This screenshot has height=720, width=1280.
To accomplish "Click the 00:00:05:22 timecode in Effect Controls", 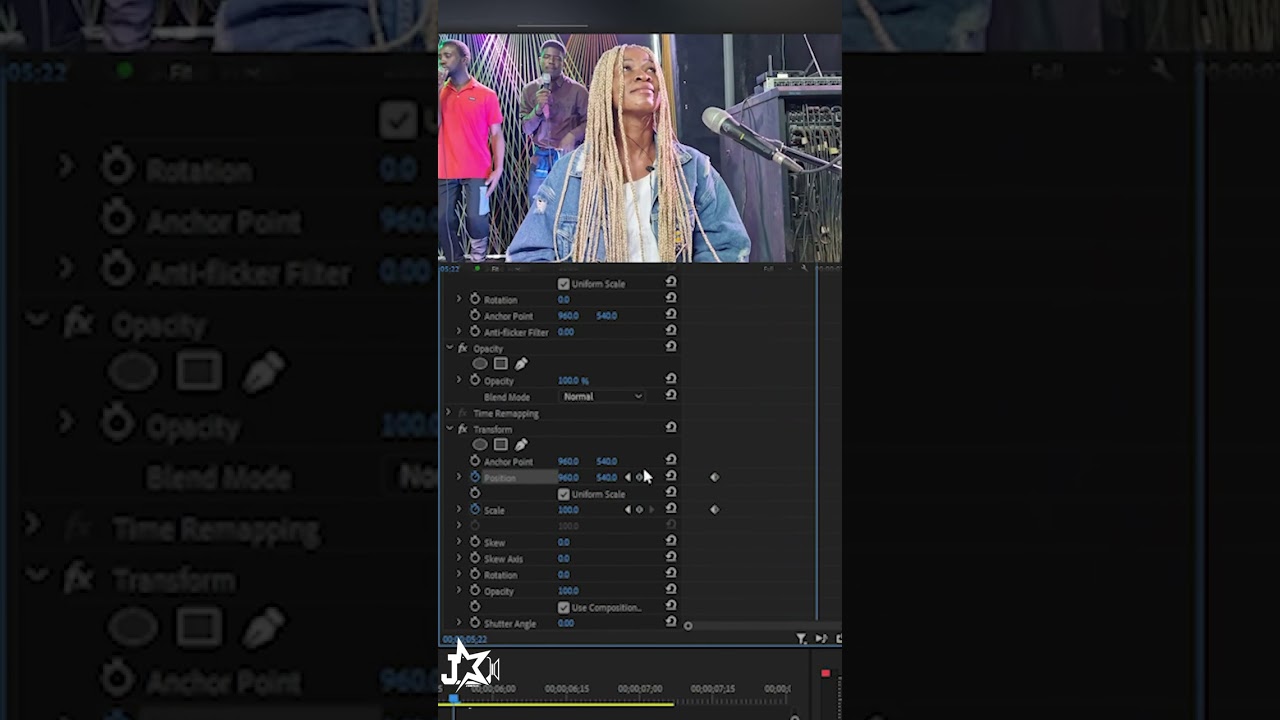I will point(465,639).
